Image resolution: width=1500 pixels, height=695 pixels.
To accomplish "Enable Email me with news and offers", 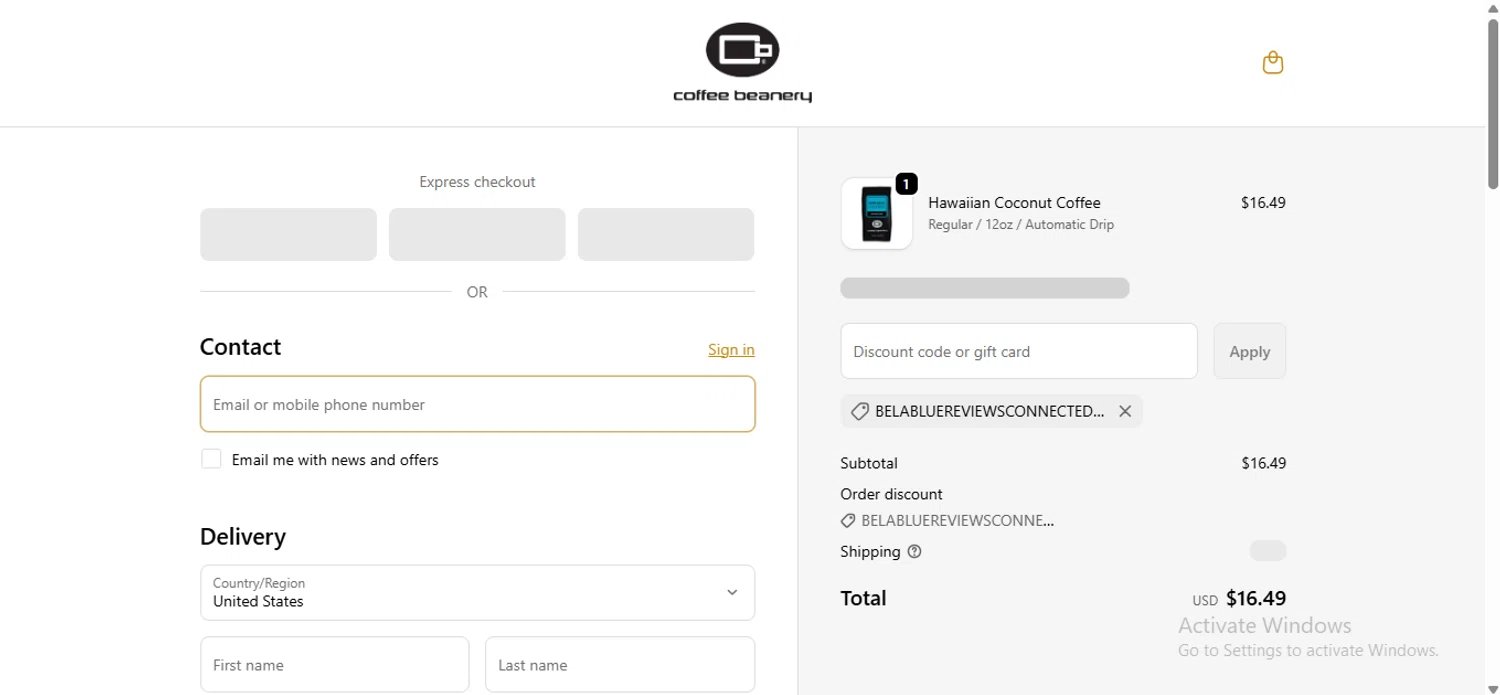I will pyautogui.click(x=211, y=459).
